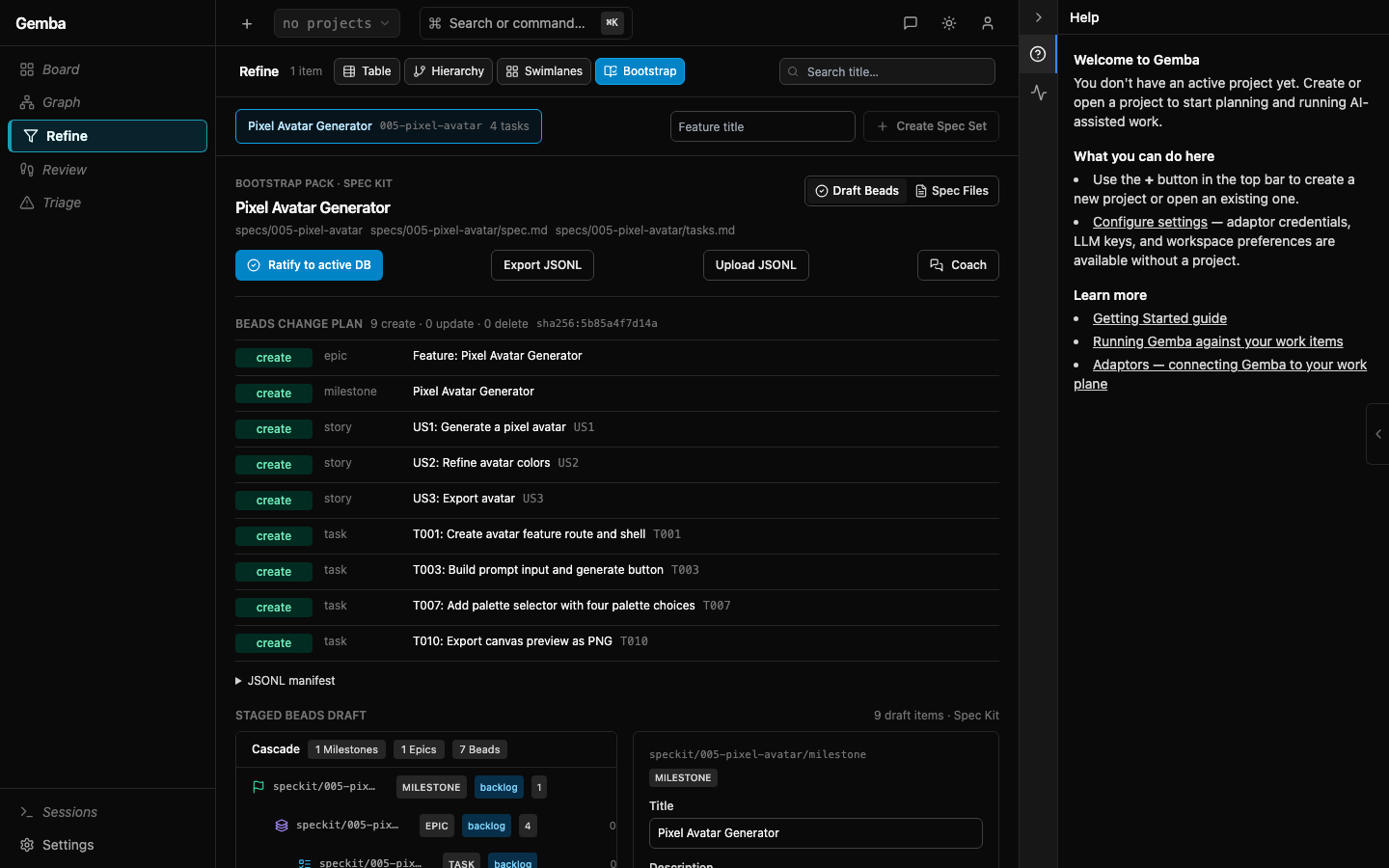
Task: Open the Adaptors connecting Gemba link
Action: pyautogui.click(x=1220, y=374)
